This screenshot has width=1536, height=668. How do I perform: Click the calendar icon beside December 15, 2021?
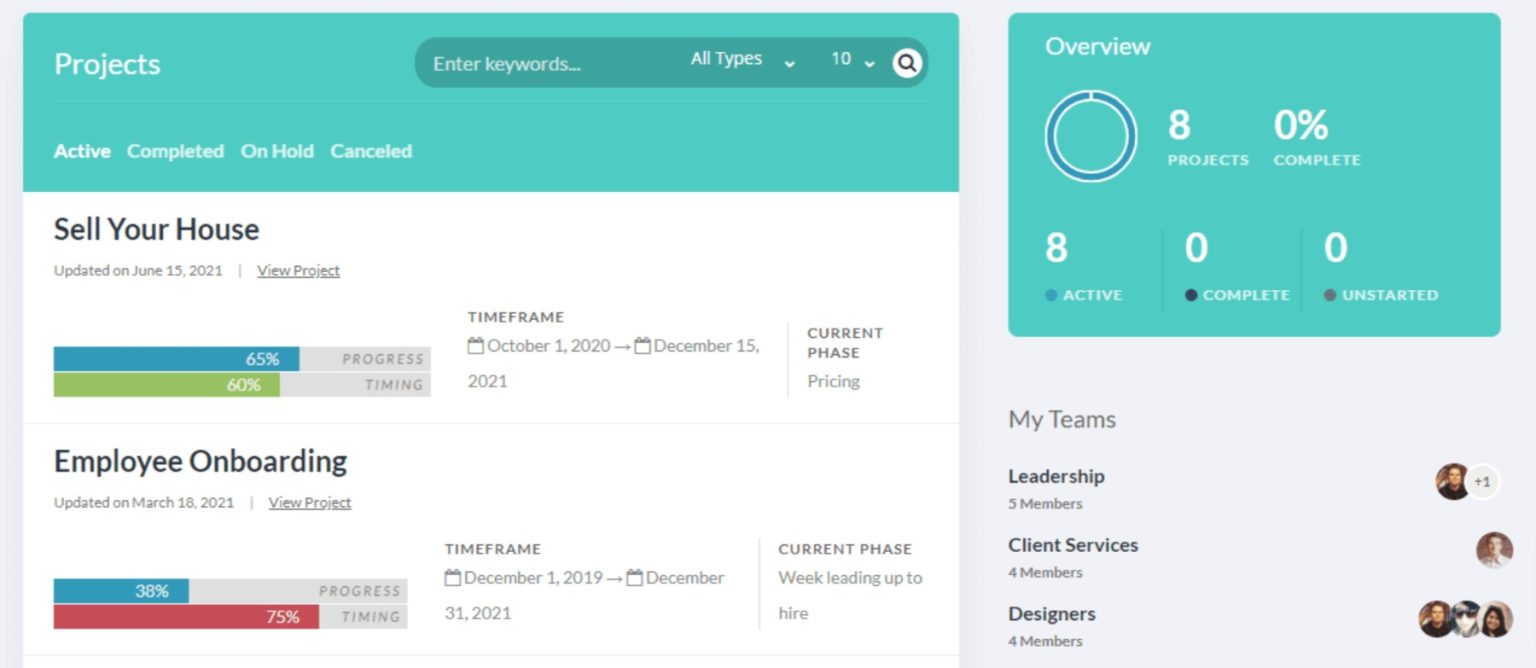click(x=644, y=345)
